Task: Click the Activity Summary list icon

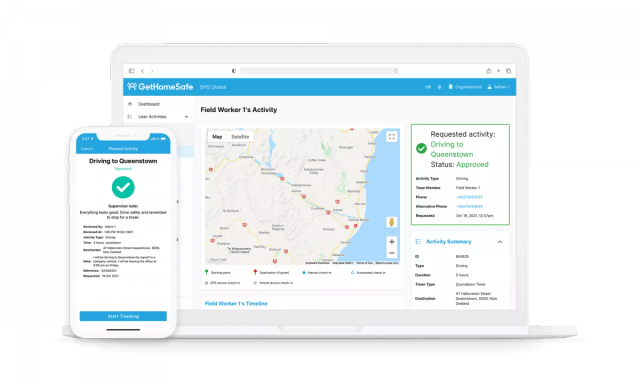Action: point(418,242)
